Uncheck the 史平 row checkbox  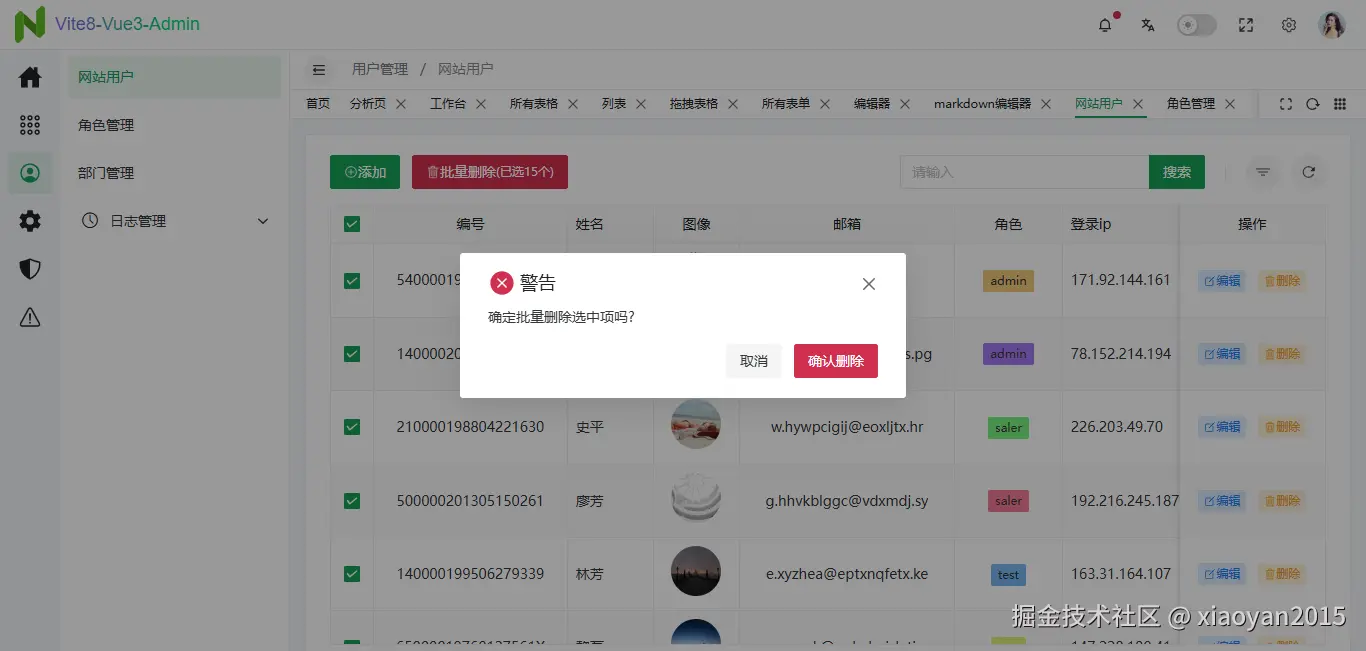(x=352, y=427)
